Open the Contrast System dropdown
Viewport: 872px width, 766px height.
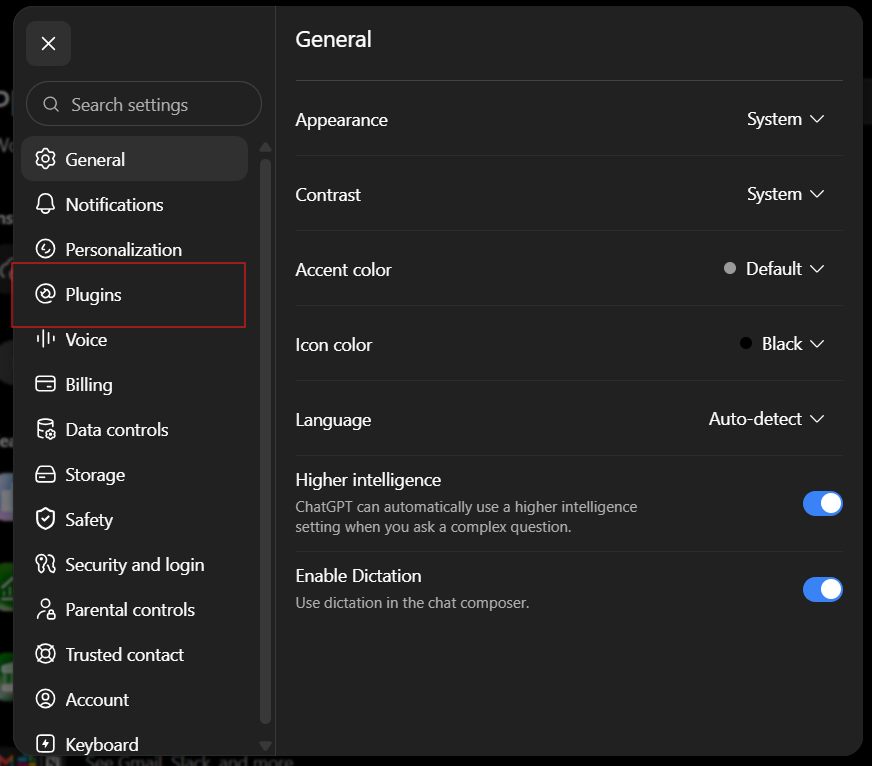coord(785,194)
